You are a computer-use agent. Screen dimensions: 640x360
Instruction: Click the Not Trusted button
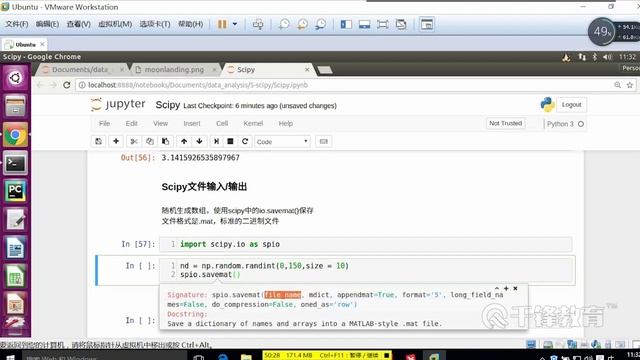click(x=505, y=123)
